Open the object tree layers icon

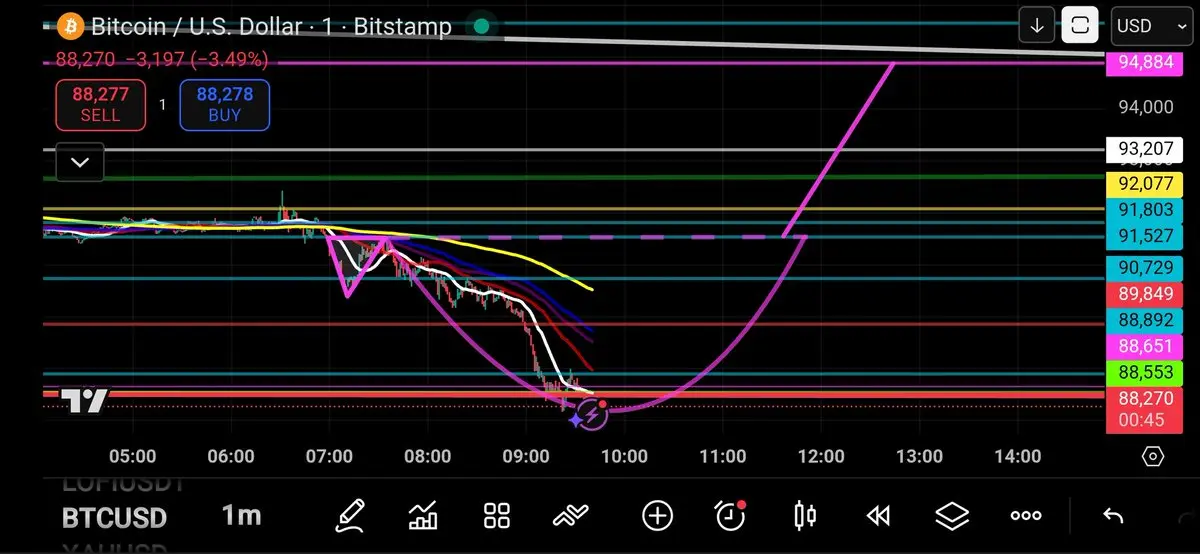tap(952, 516)
